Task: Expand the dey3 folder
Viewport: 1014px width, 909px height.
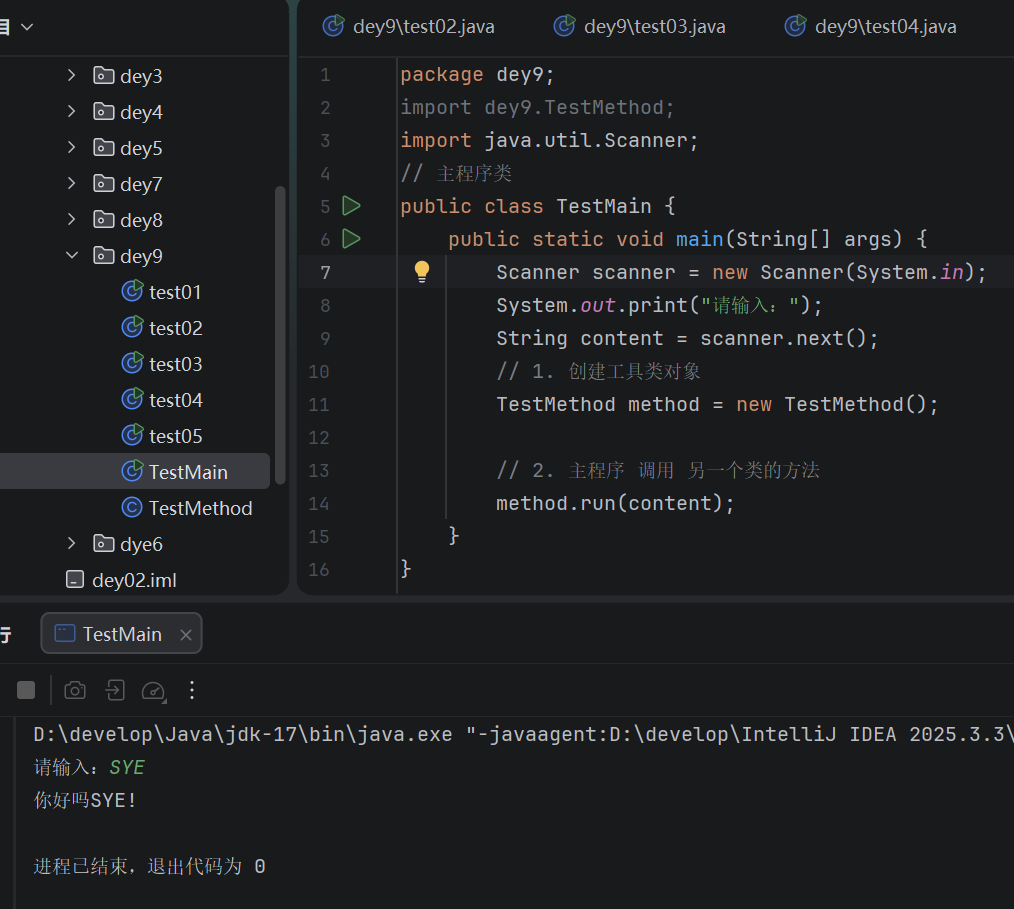Action: pyautogui.click(x=72, y=76)
